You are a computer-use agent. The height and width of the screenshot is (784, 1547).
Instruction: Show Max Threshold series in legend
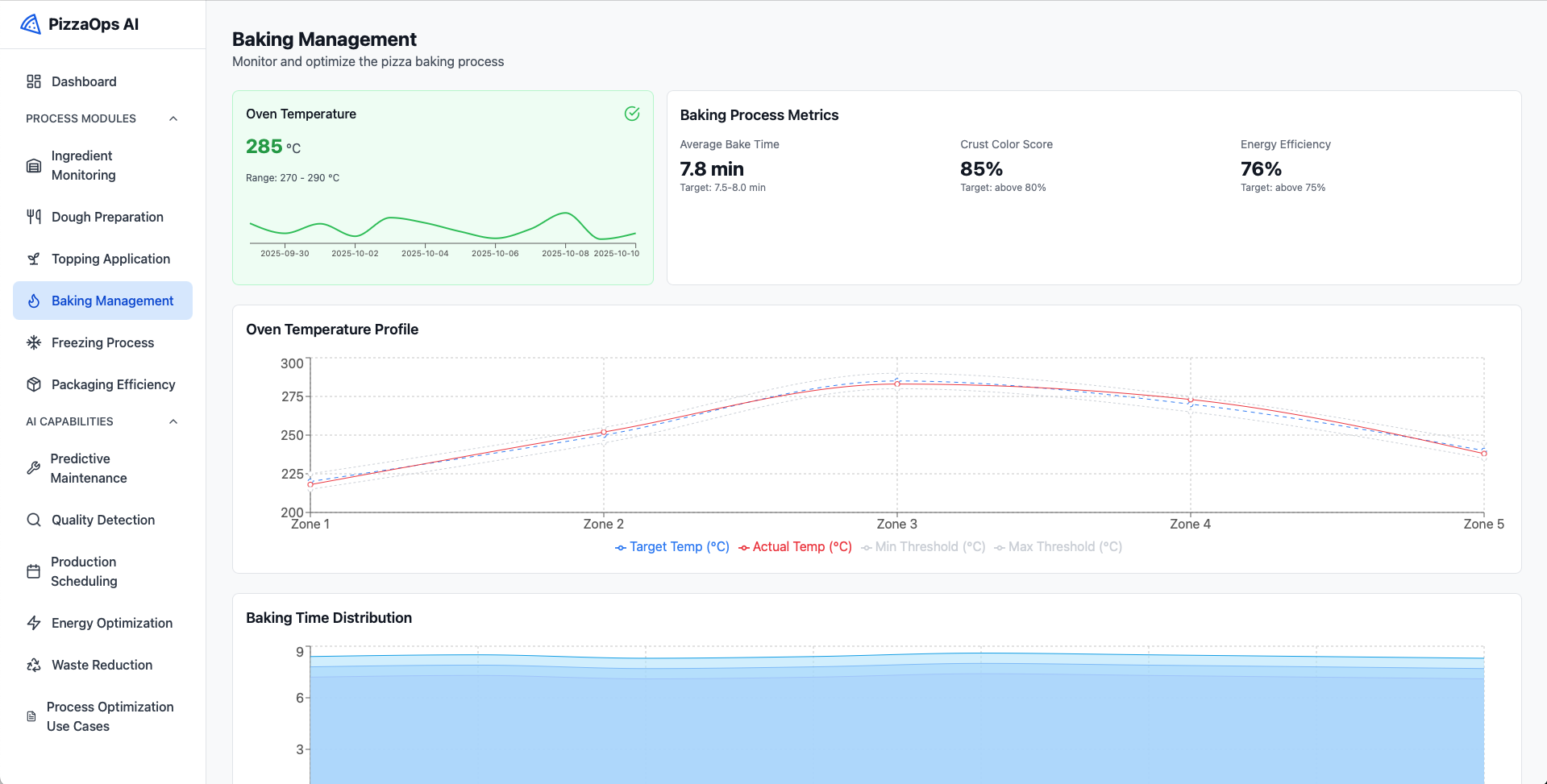(x=1058, y=547)
